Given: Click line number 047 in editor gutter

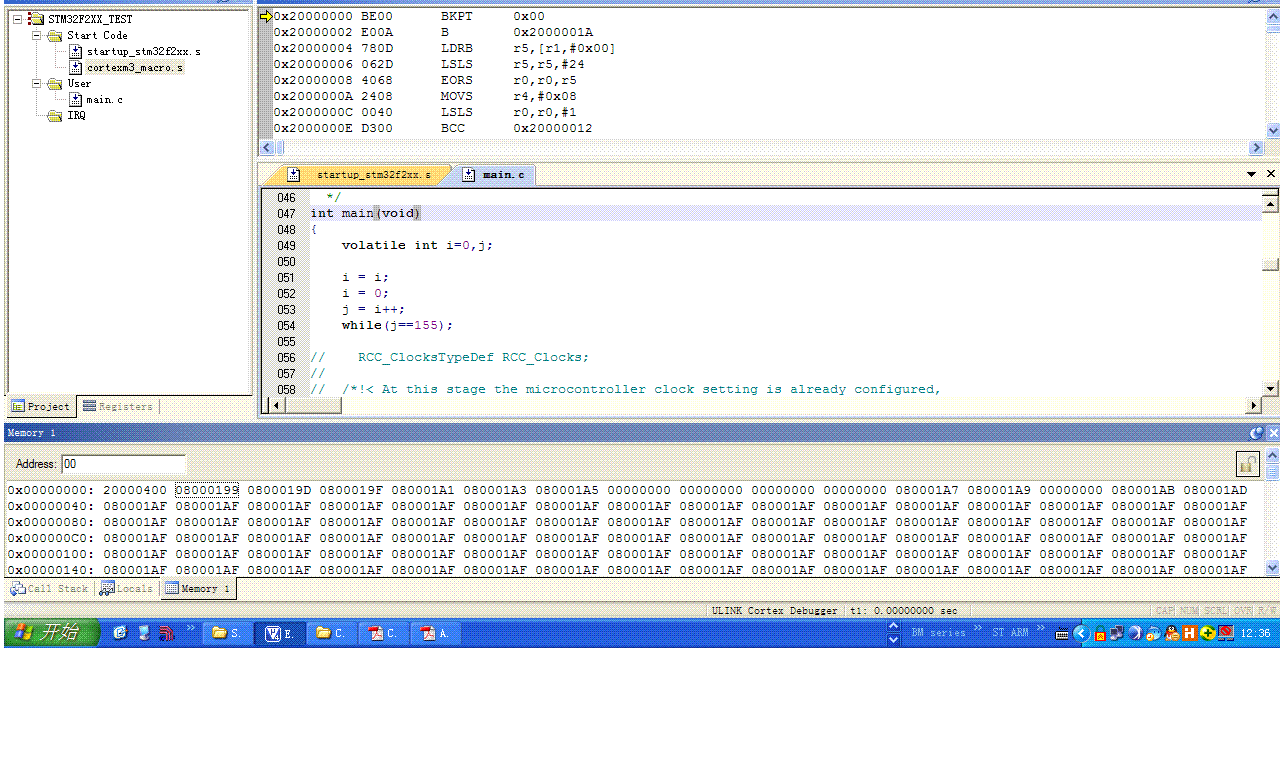Looking at the screenshot, I should point(286,214).
